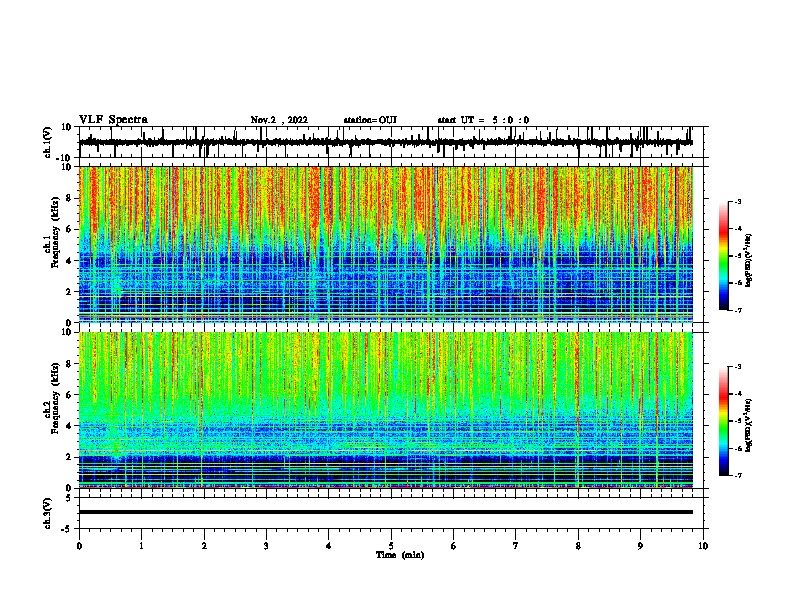Click the "VLF Spectra" title text
This screenshot has height=612, width=792.
113,120
